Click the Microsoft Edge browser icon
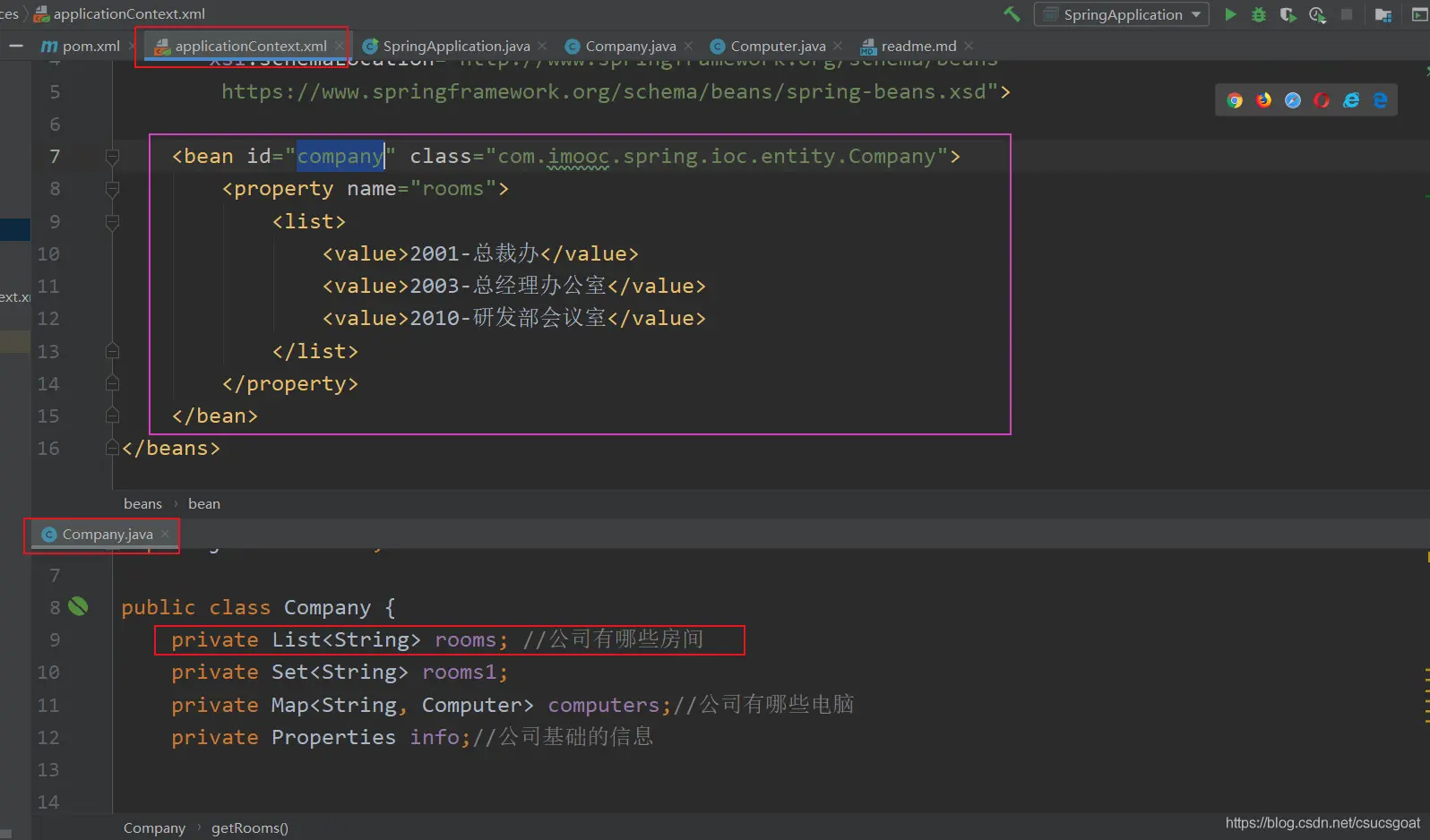Viewport: 1430px width, 840px height. tap(1380, 100)
